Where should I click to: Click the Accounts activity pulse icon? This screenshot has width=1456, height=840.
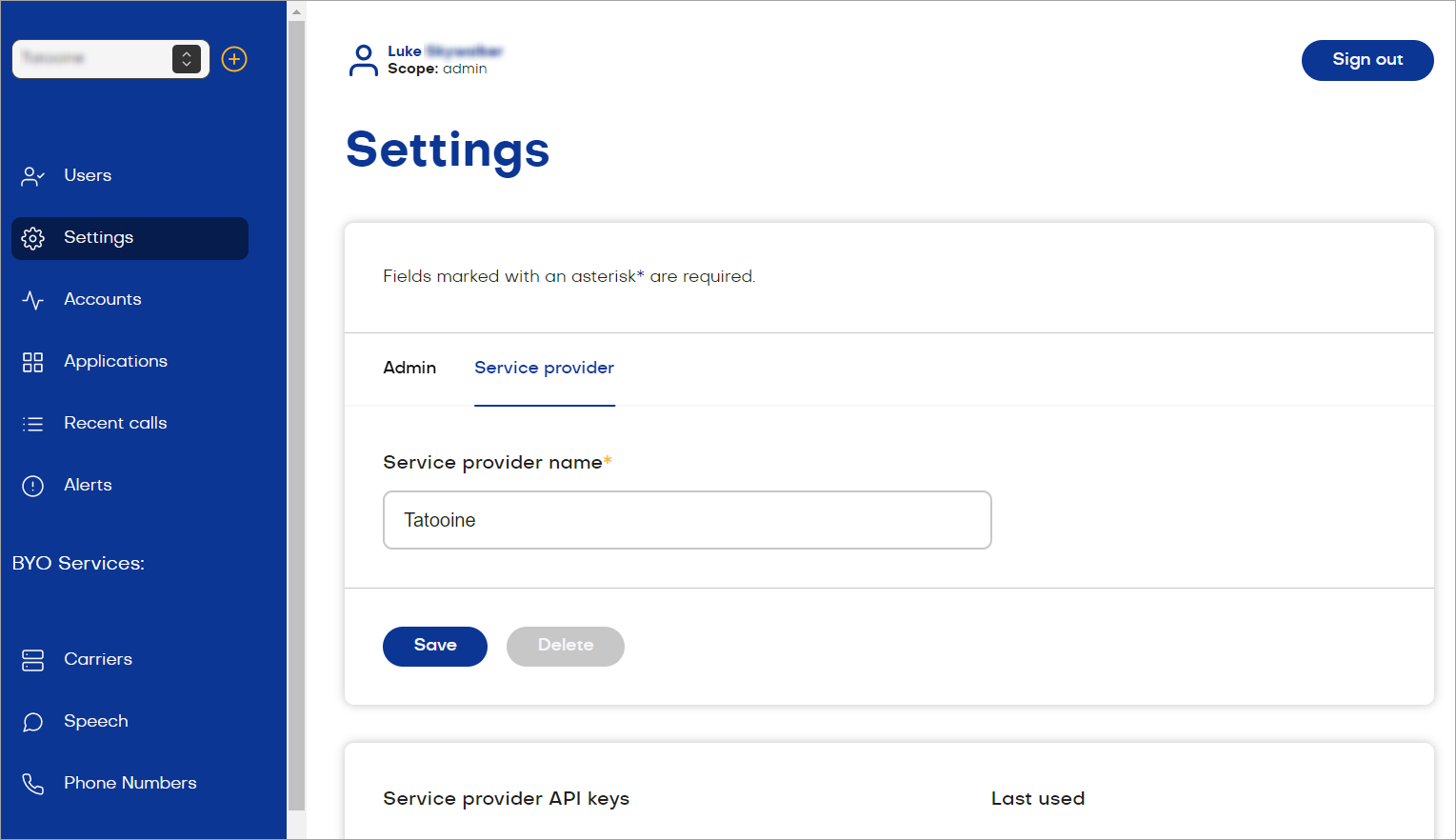point(33,300)
